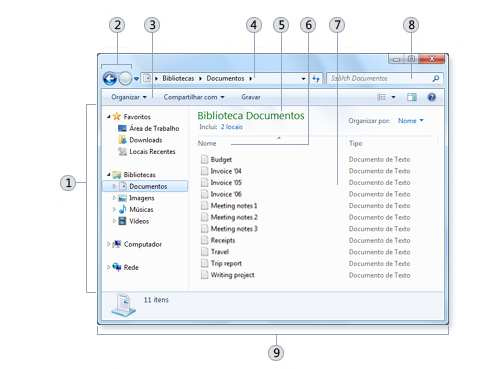Image resolution: width=496 pixels, height=369 pixels.
Task: Sort by the Tipo column header
Action: 355,143
